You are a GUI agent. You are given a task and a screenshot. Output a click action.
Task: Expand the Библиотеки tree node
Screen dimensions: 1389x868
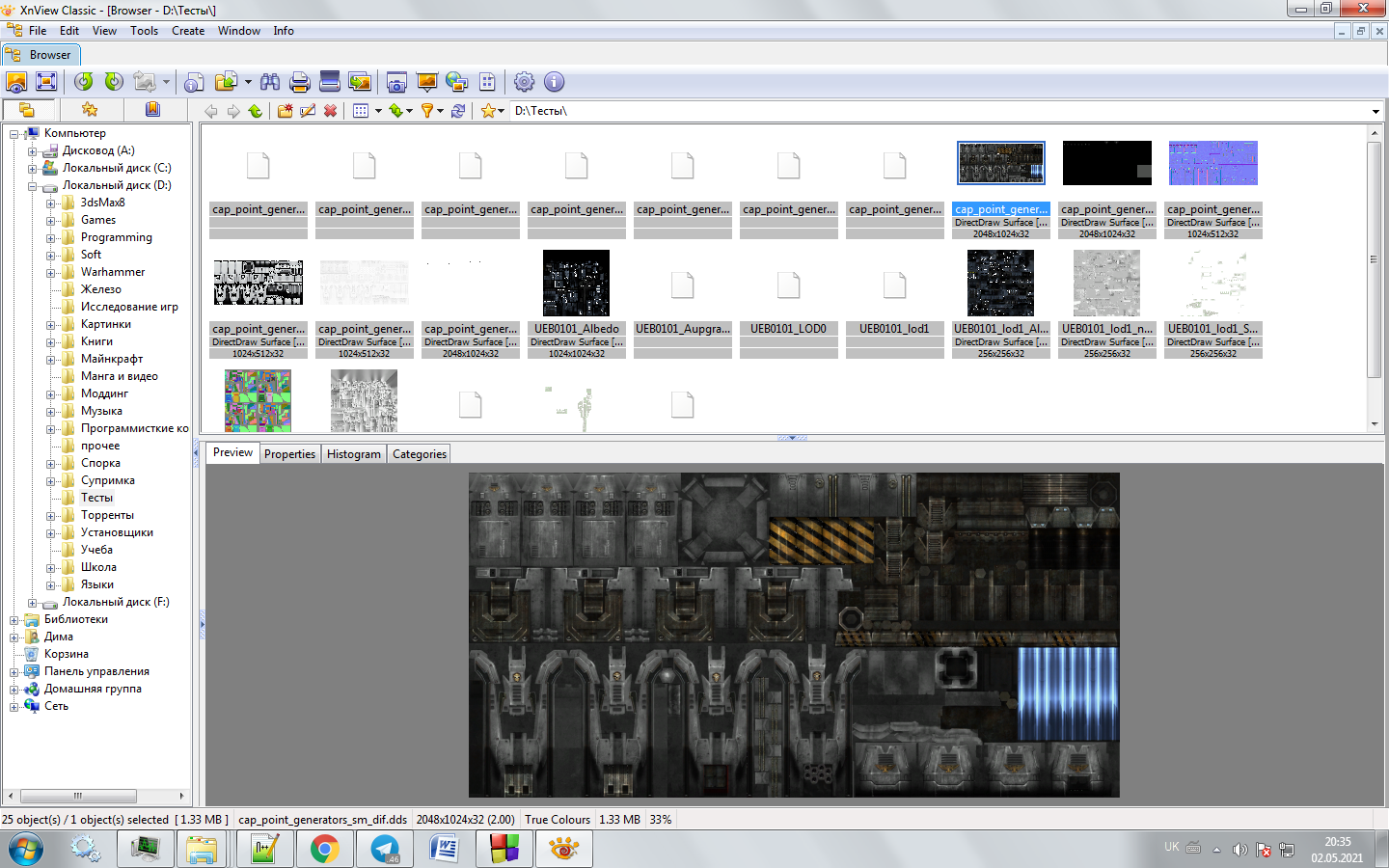pyautogui.click(x=14, y=620)
